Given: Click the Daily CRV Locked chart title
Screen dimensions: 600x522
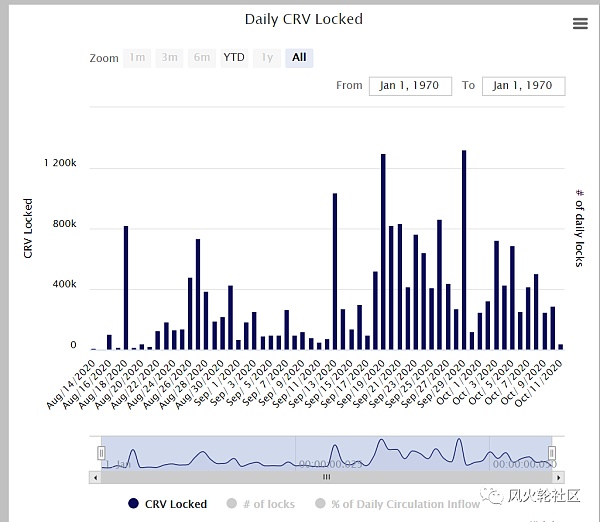Looking at the screenshot, I should (x=304, y=19).
